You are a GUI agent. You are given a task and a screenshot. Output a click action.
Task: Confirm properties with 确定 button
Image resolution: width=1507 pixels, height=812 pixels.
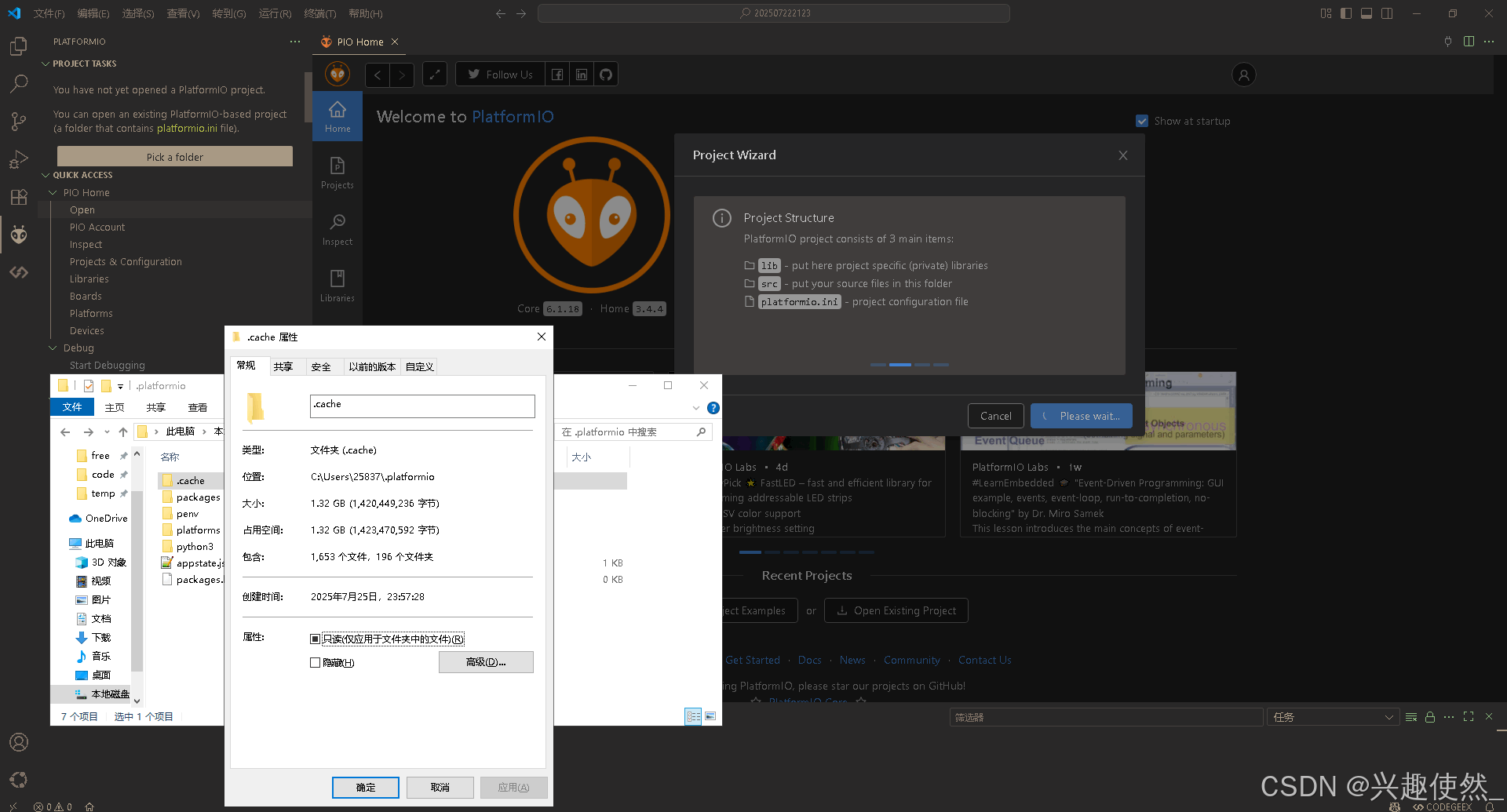366,788
